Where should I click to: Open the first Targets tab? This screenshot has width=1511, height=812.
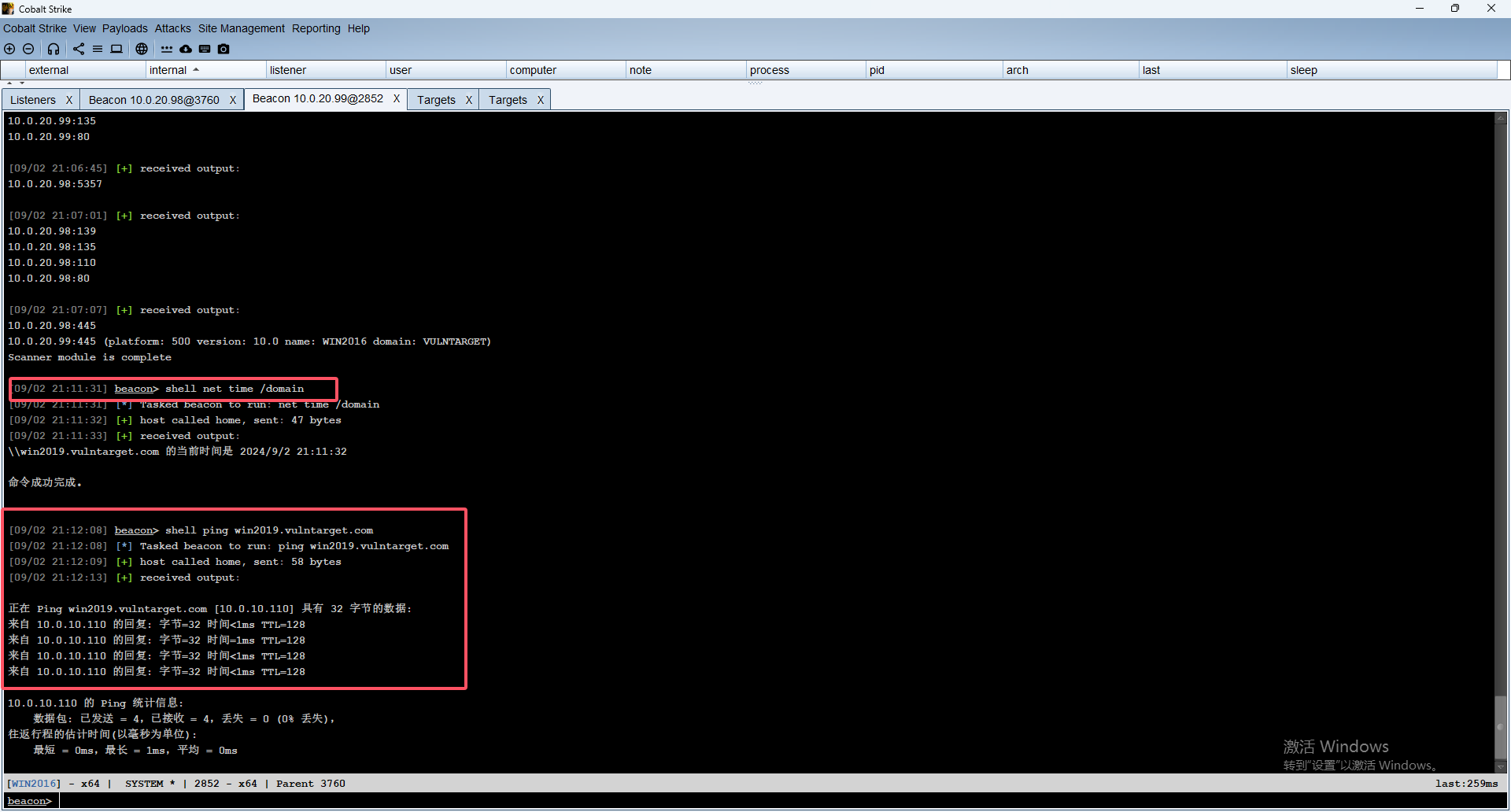(x=436, y=100)
